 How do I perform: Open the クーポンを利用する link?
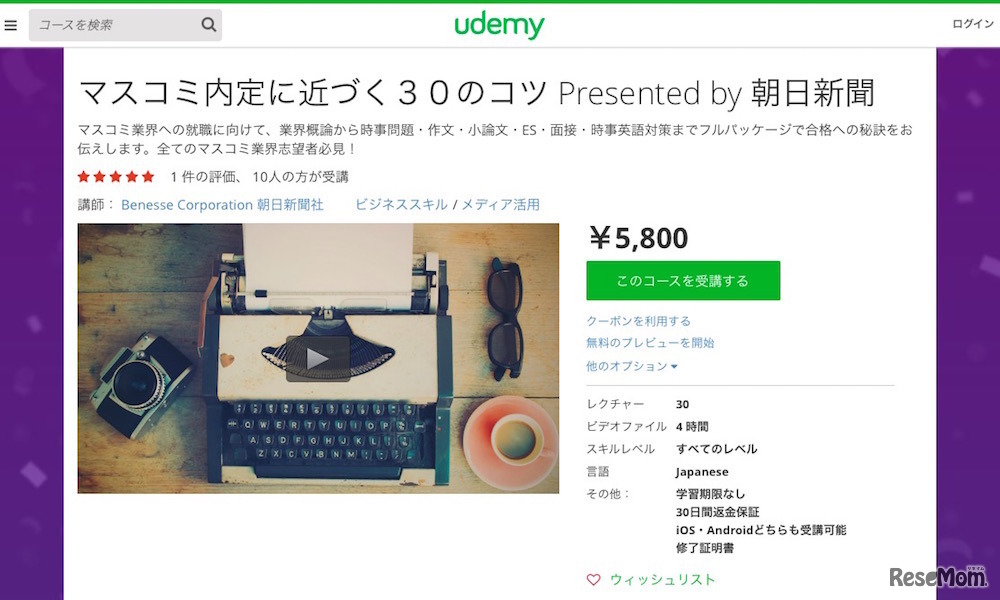[638, 321]
